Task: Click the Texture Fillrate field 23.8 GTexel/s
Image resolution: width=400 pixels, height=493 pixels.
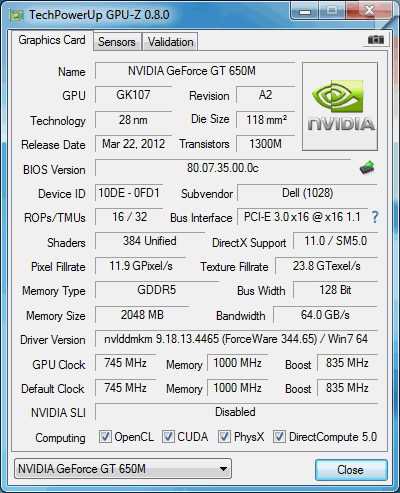Action: coord(327,266)
